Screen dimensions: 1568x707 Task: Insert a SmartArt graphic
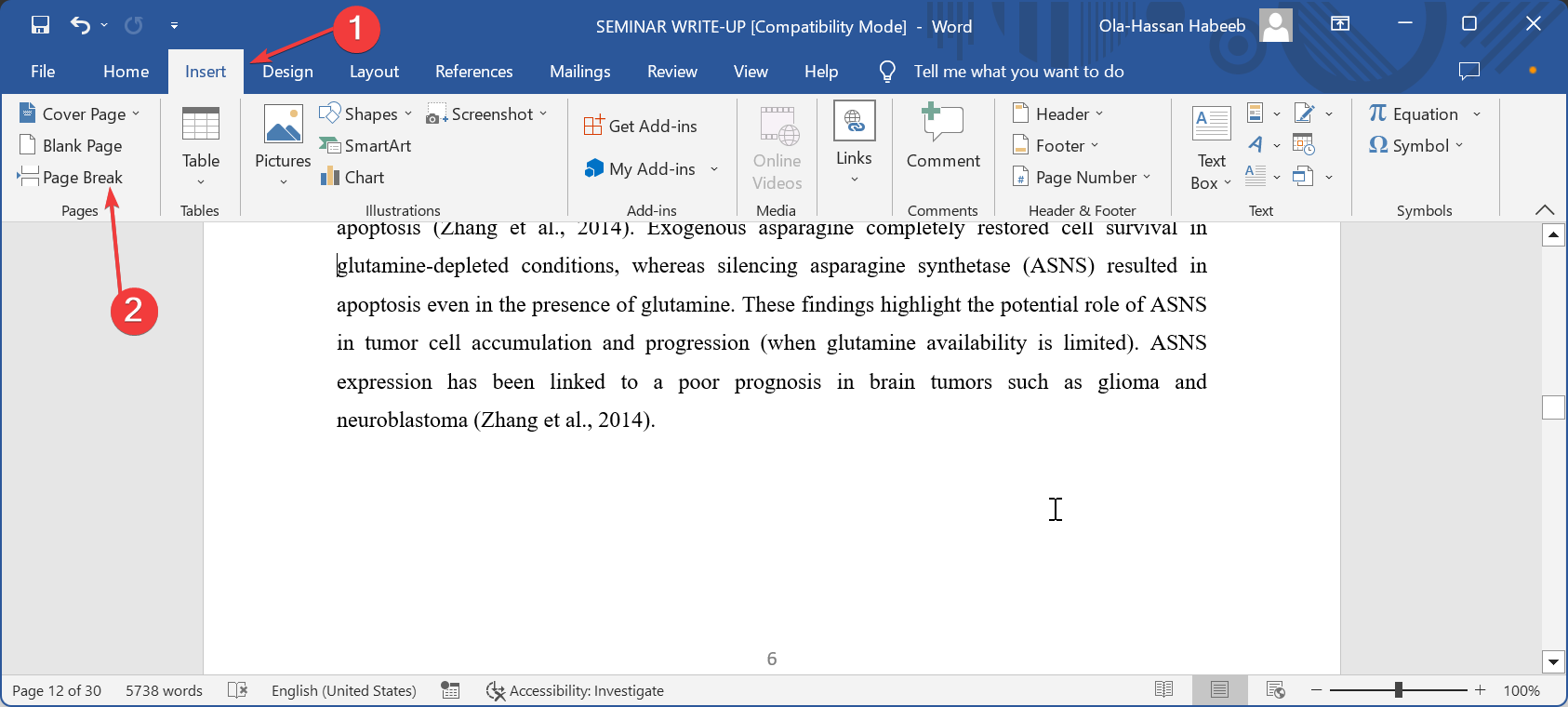point(365,145)
